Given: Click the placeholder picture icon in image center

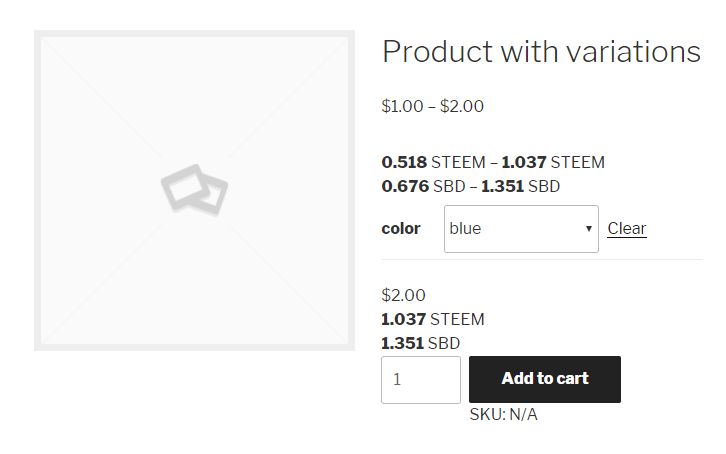Looking at the screenshot, I should pyautogui.click(x=194, y=189).
